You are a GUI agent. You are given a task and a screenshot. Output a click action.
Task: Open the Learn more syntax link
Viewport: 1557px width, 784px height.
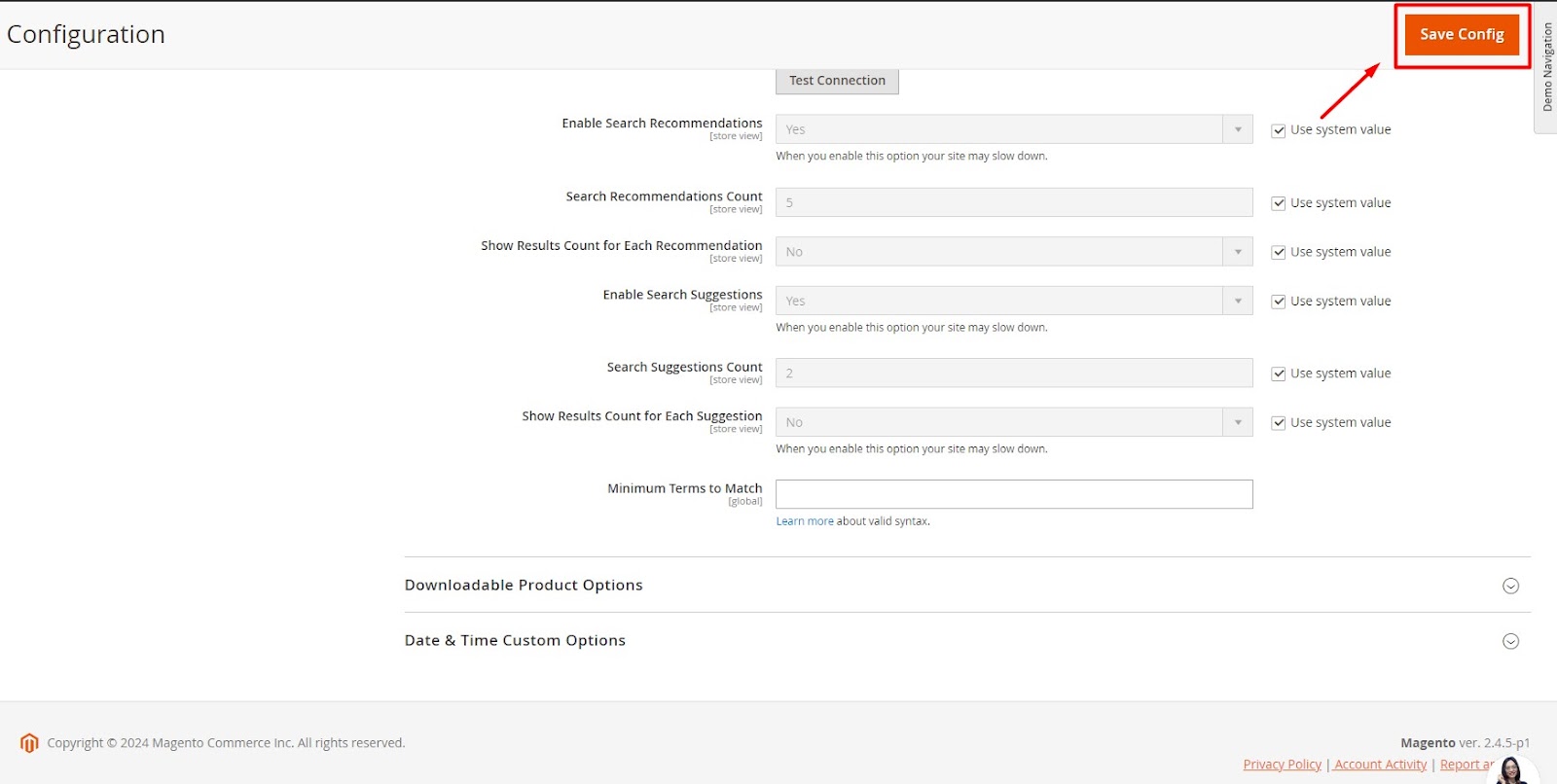[x=804, y=521]
